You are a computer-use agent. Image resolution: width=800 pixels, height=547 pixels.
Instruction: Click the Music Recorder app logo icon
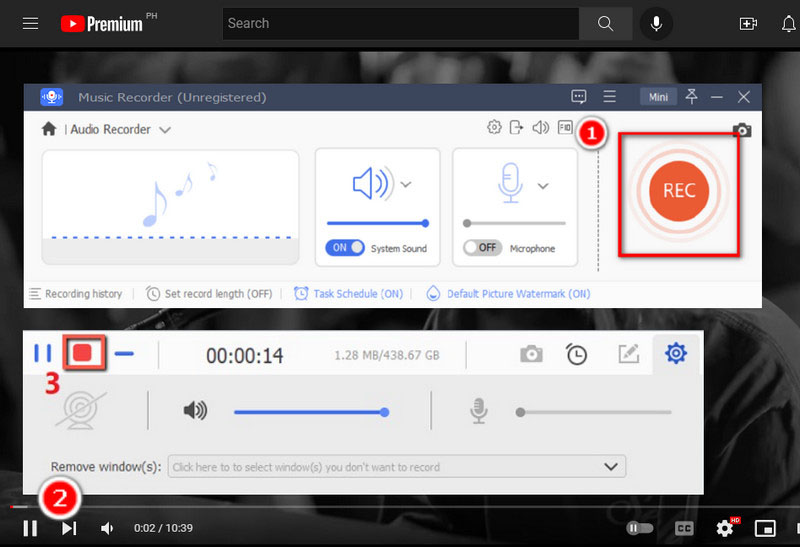click(x=52, y=97)
